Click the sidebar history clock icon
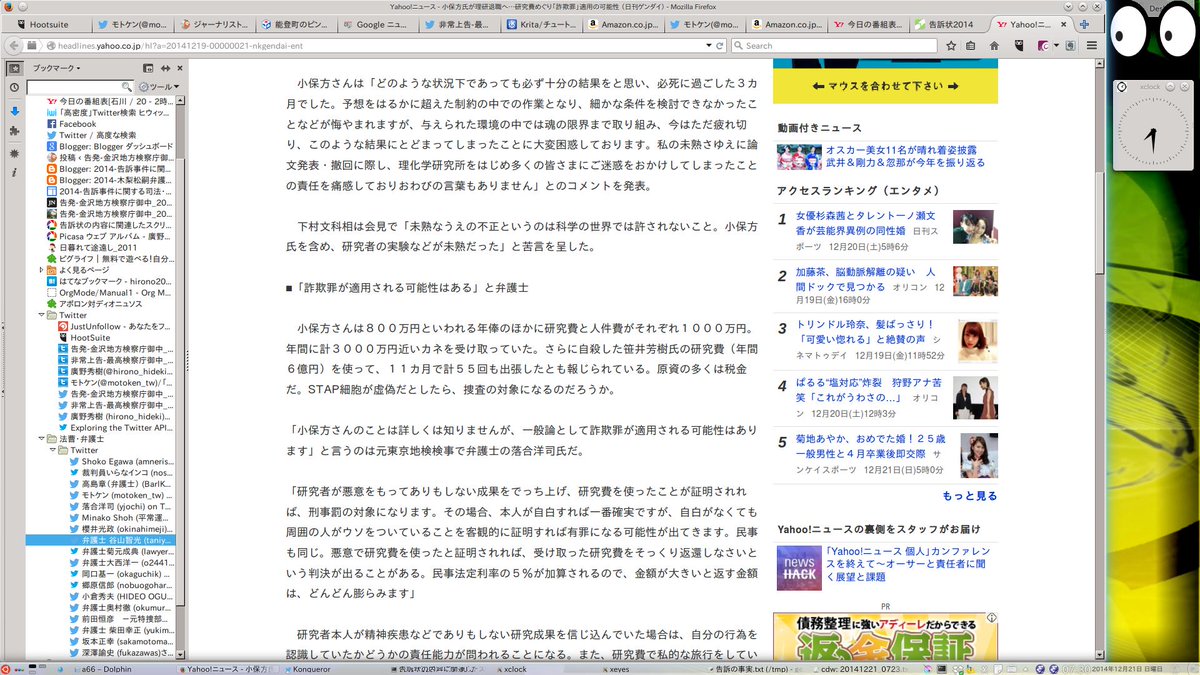Viewport: 1200px width, 675px height. [14, 88]
